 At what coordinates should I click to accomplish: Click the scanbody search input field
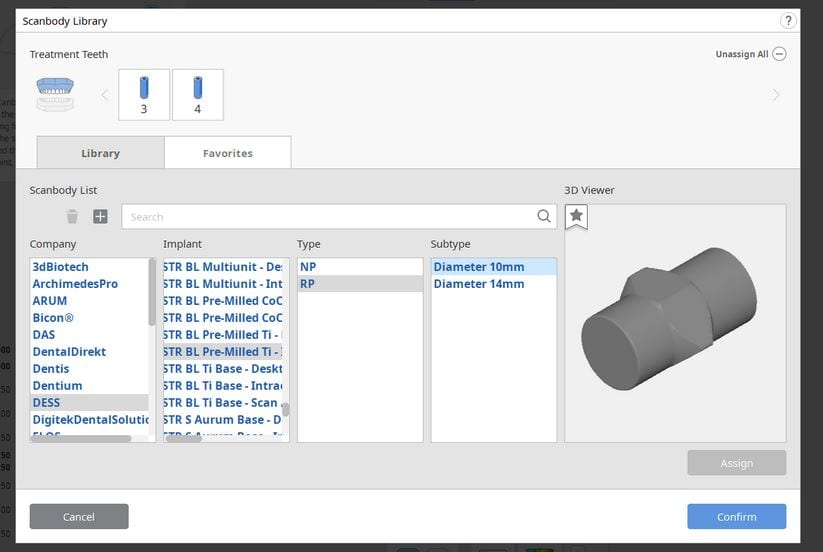coord(330,216)
